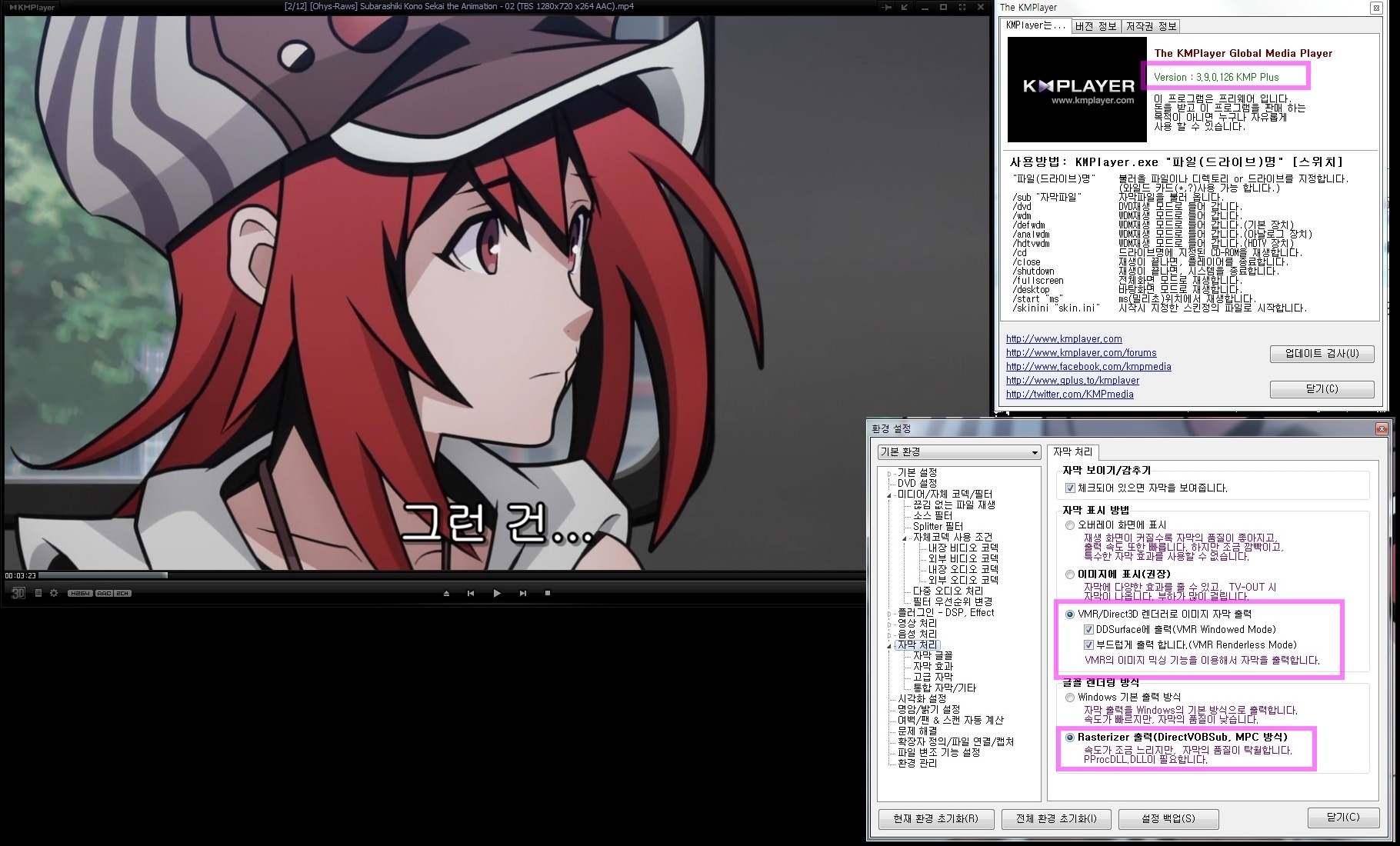
Task: Open the Splitter 필터 tree item
Action: pyautogui.click(x=938, y=526)
